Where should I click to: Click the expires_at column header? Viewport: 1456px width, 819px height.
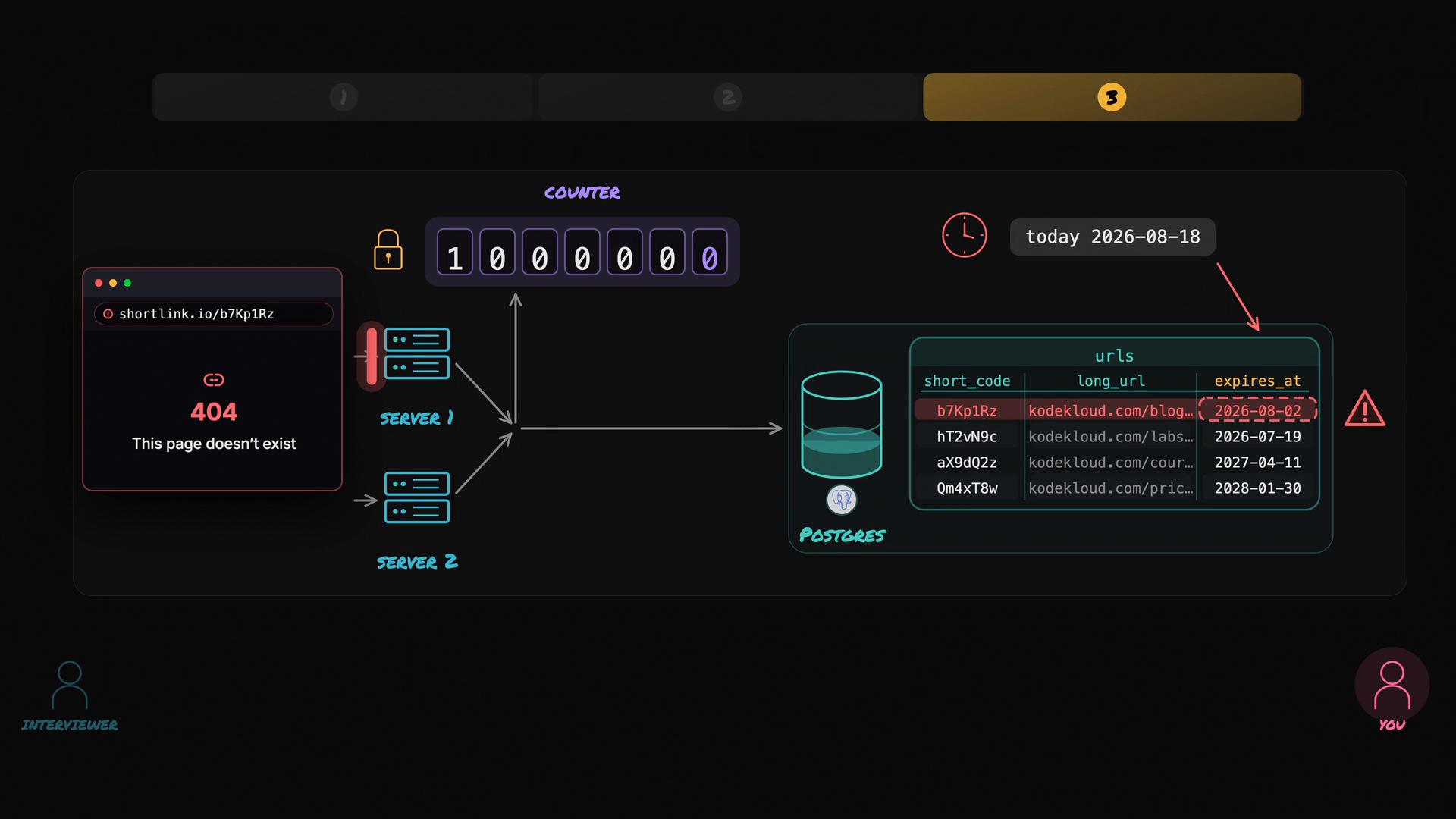tap(1257, 381)
